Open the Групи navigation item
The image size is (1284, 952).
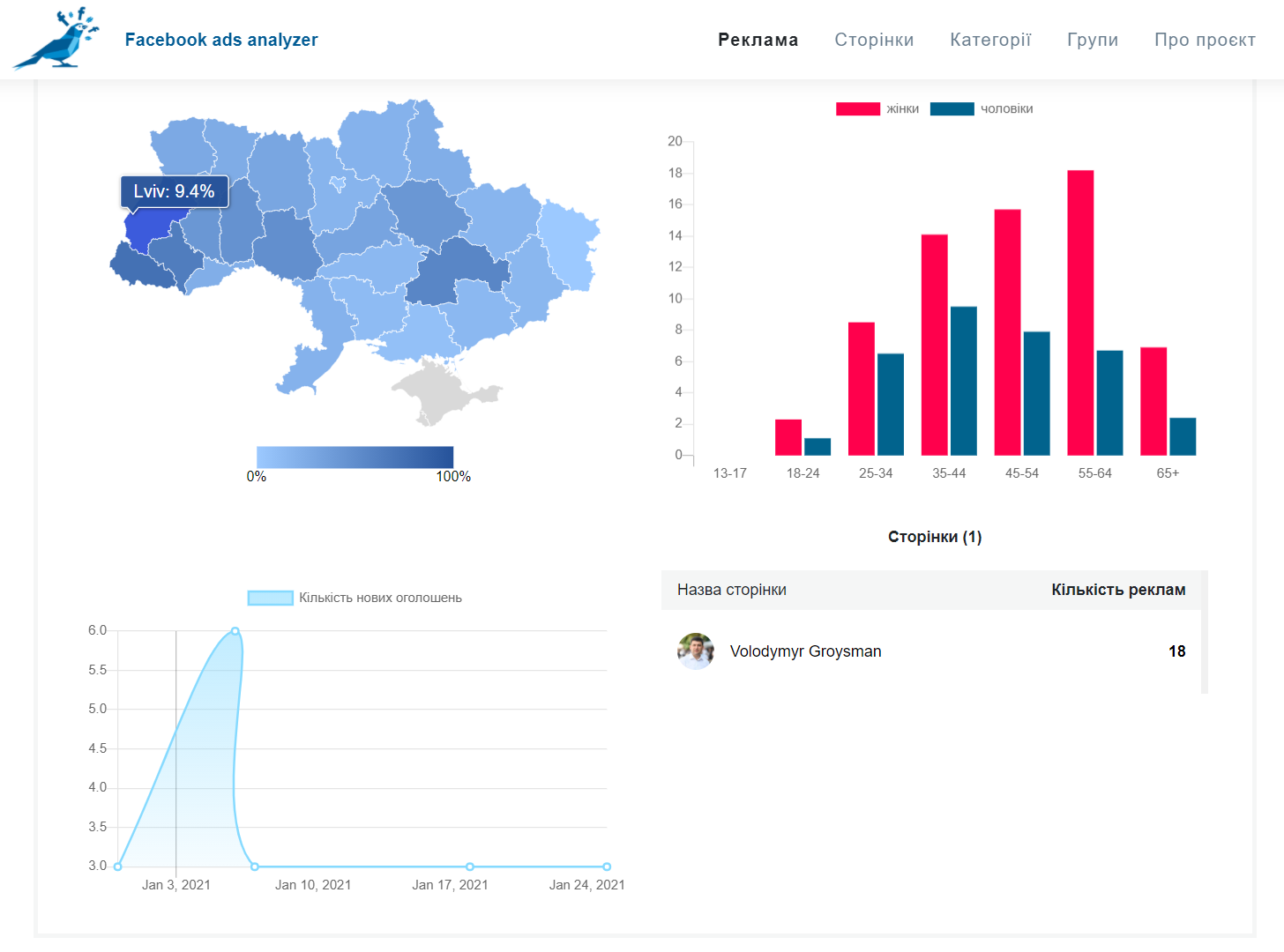(1093, 40)
